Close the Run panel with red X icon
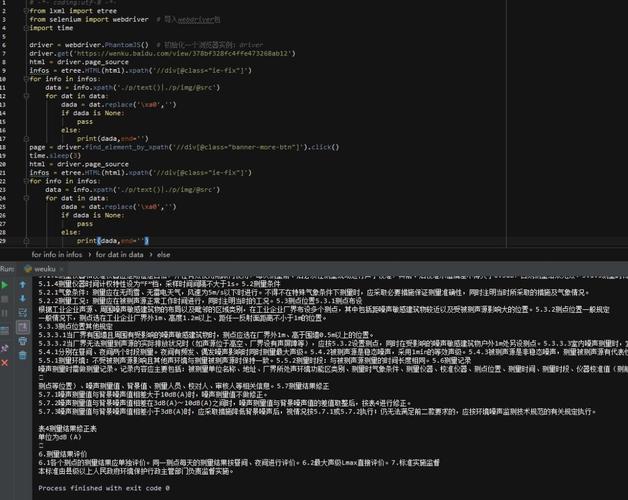The image size is (628, 500). (4, 363)
